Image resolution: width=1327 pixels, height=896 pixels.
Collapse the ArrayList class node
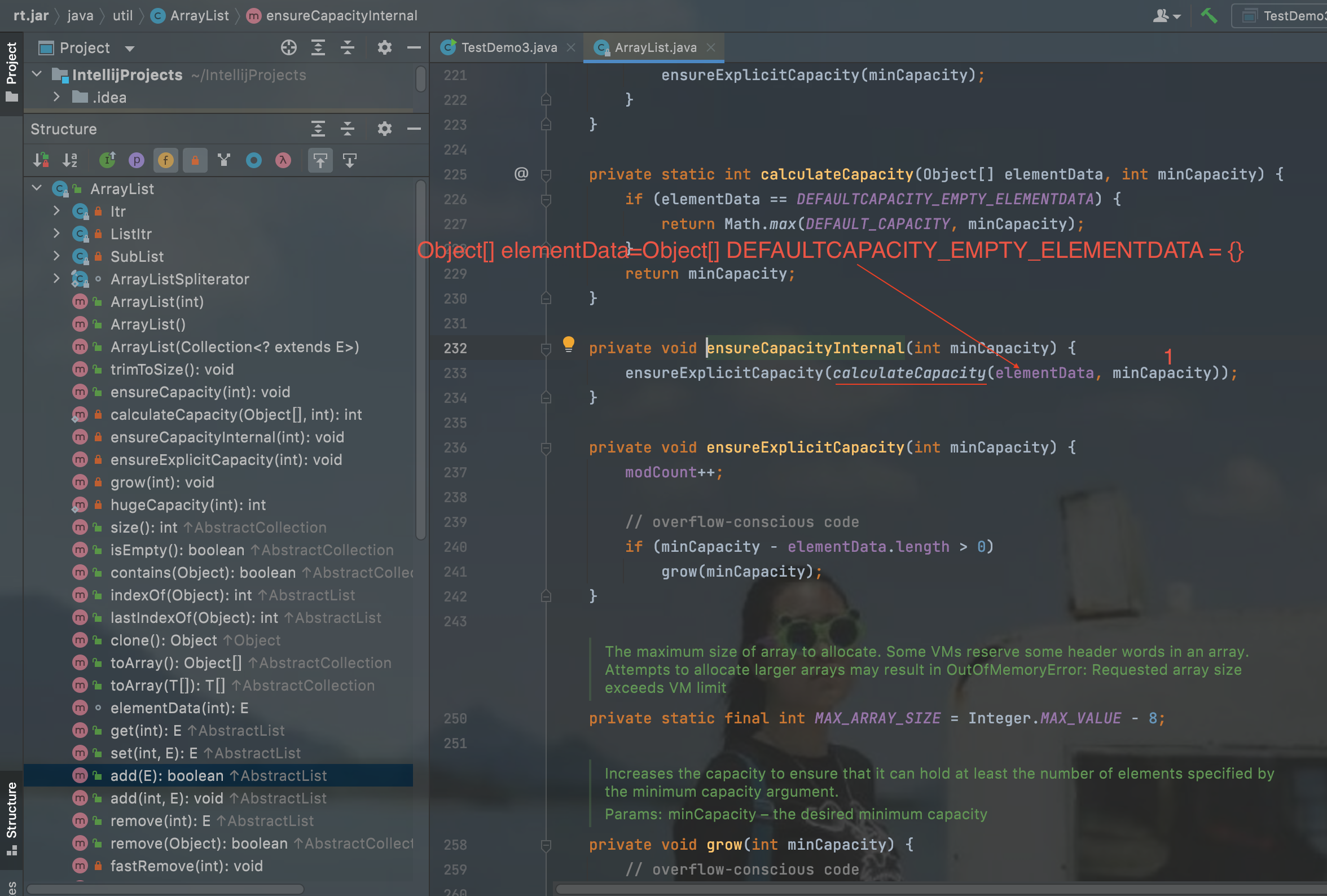point(37,188)
